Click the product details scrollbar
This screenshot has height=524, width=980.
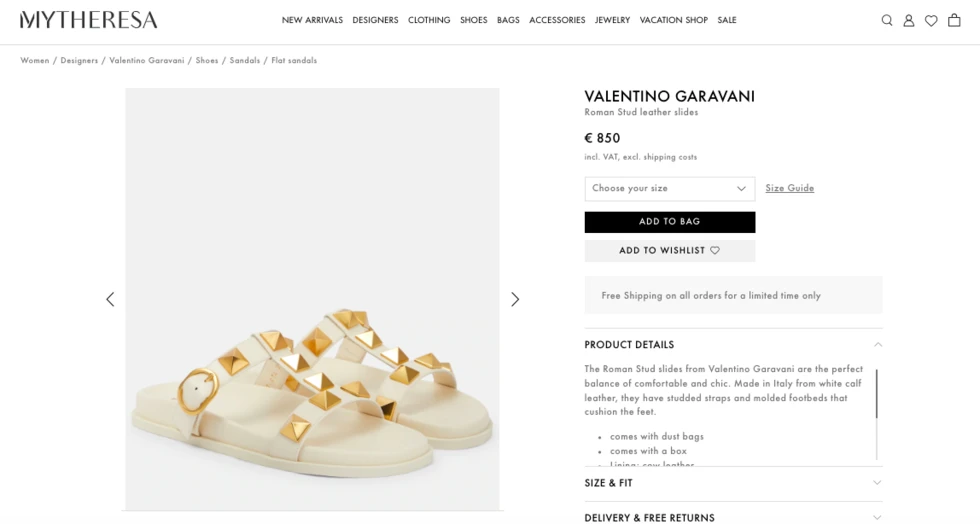coord(877,394)
